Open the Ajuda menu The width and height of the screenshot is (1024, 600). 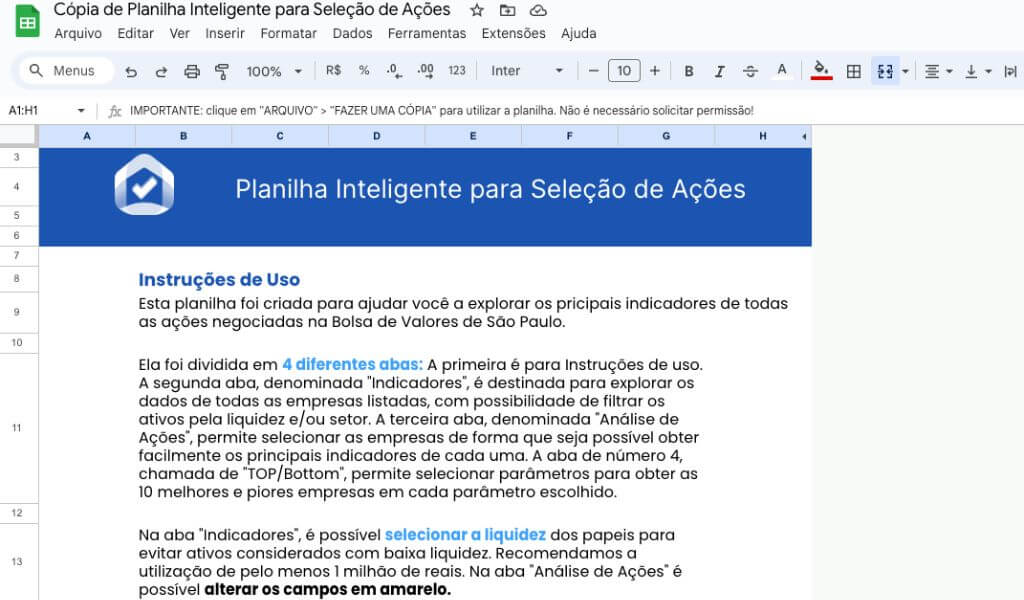point(579,33)
